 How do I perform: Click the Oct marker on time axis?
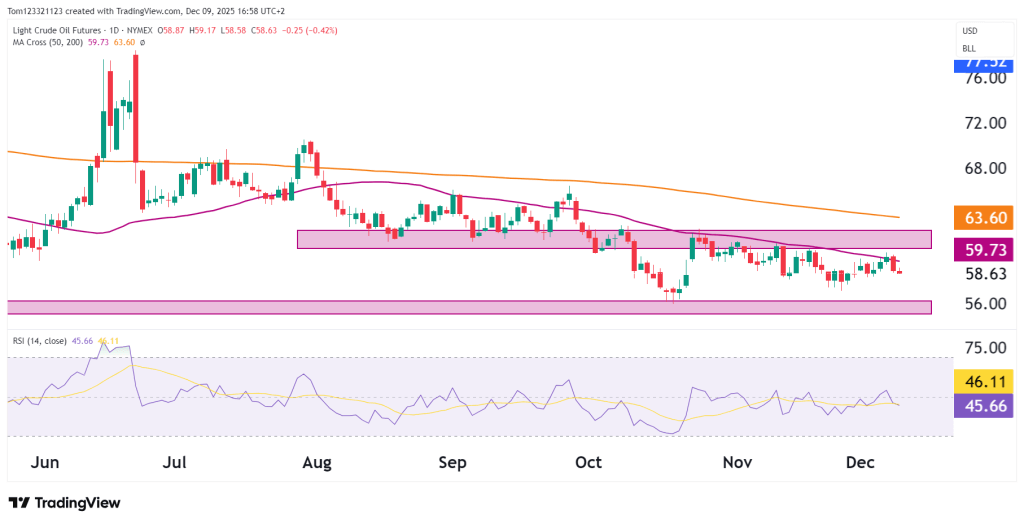589,463
